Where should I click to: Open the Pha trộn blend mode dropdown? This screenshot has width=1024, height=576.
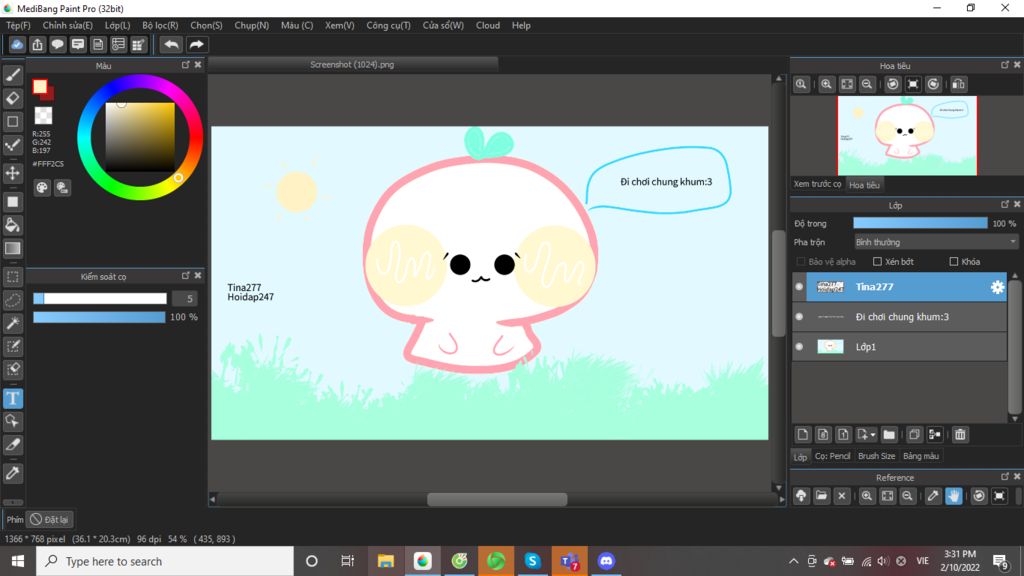pyautogui.click(x=936, y=242)
